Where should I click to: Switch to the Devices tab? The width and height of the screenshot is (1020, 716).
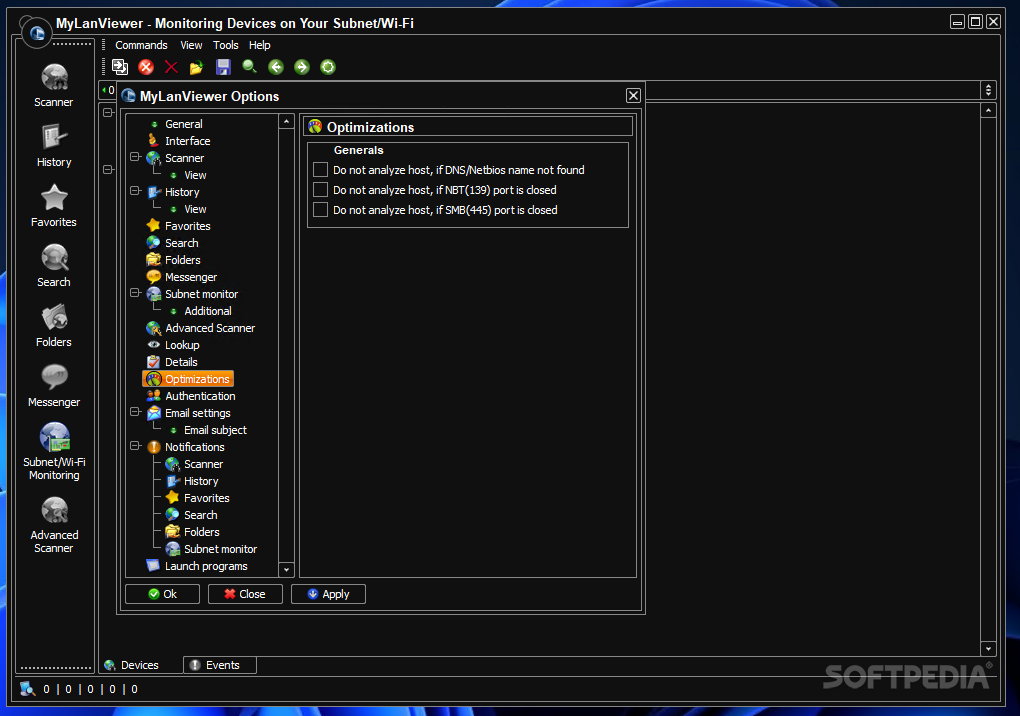coord(140,665)
